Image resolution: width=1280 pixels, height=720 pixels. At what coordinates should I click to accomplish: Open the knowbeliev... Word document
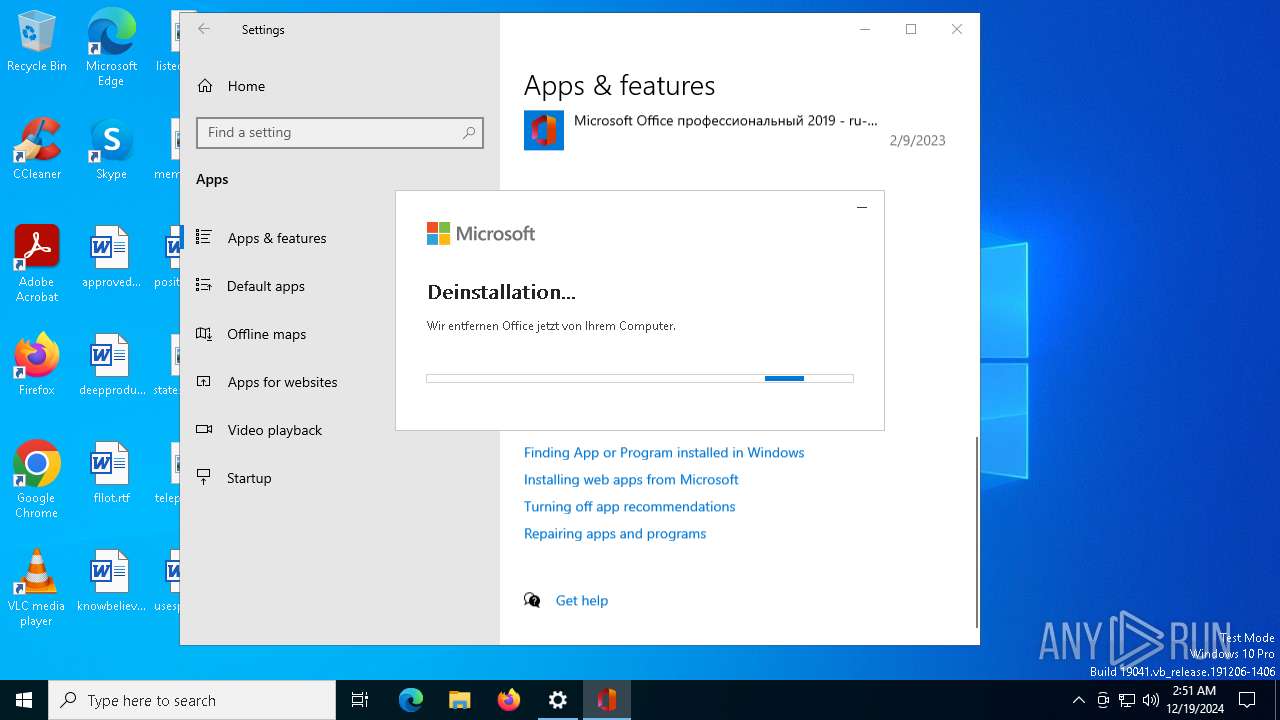[x=111, y=582]
